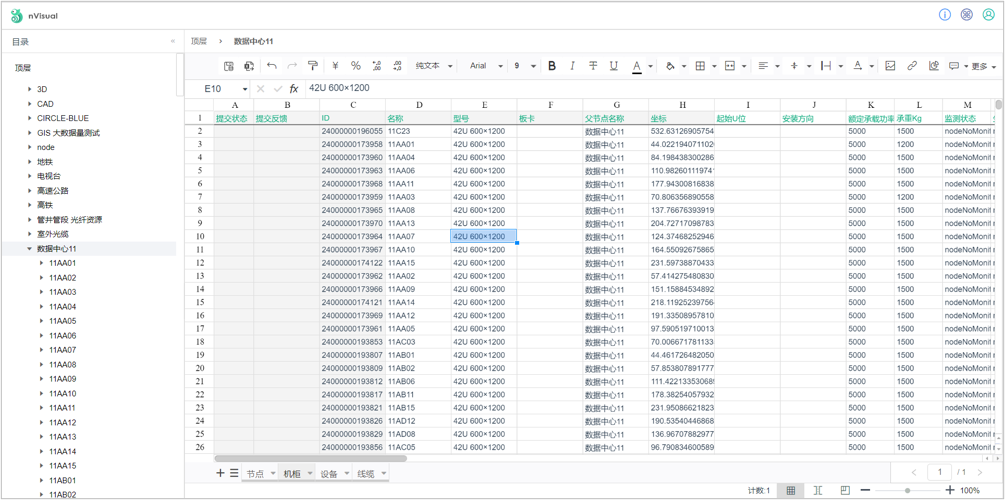This screenshot has width=1005, height=500.
Task: Click the zoom slider handle
Action: pyautogui.click(x=908, y=490)
